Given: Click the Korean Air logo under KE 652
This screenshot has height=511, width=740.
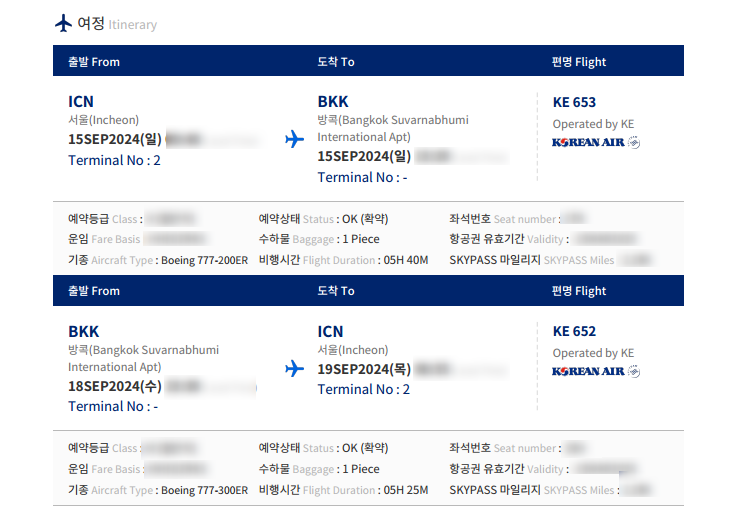Looking at the screenshot, I should [596, 371].
